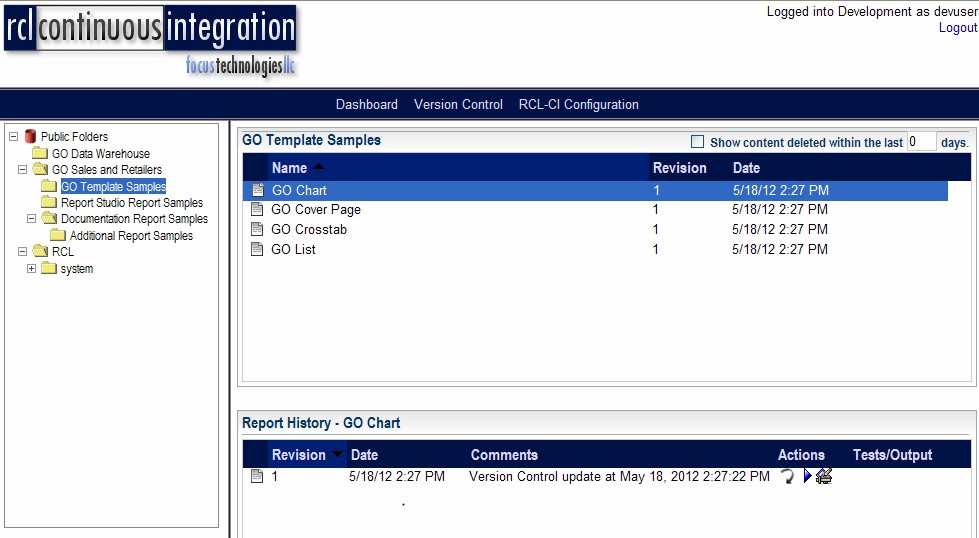Select the RCL folder label
The image size is (979, 538).
point(62,252)
